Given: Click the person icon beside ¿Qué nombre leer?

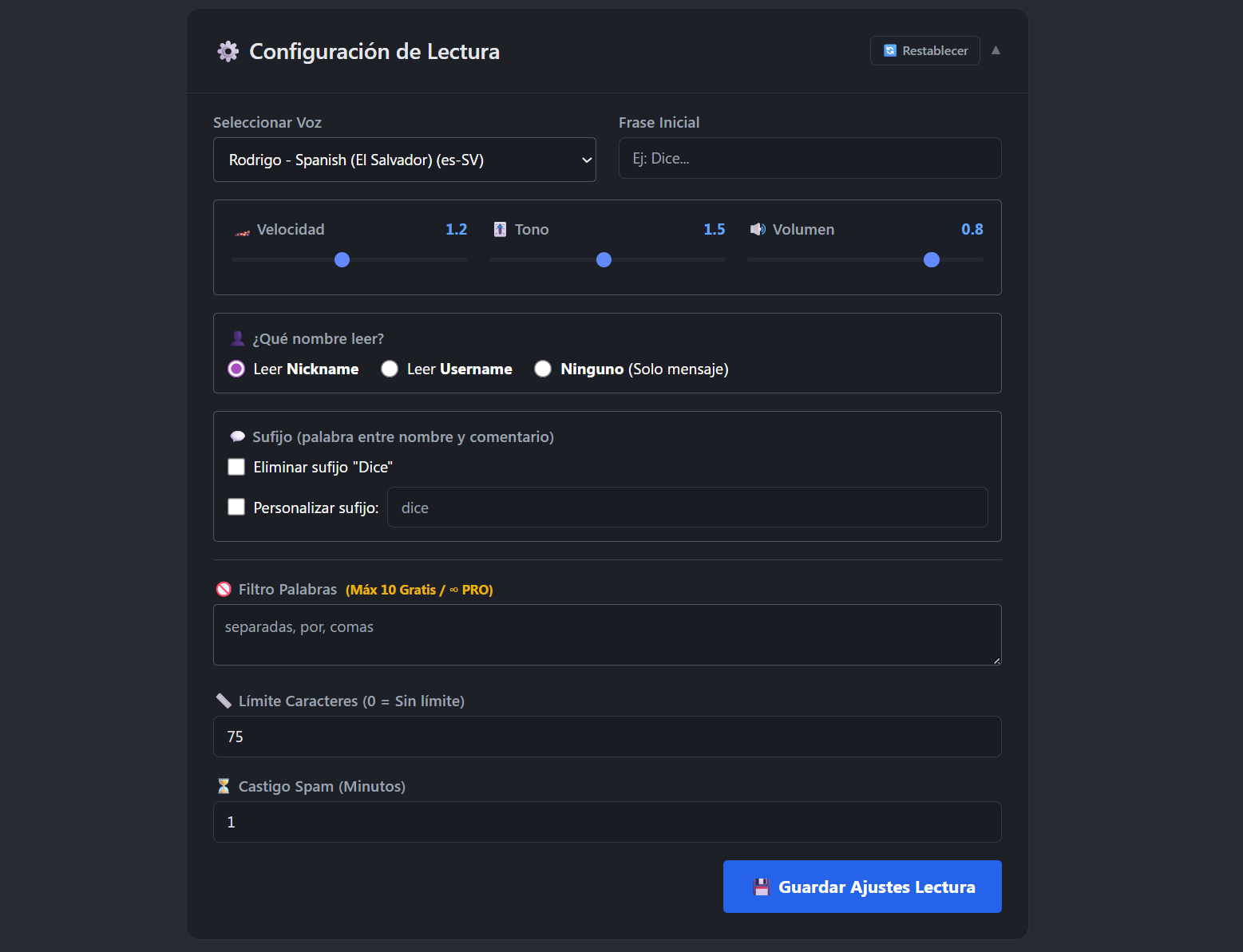Looking at the screenshot, I should (236, 338).
